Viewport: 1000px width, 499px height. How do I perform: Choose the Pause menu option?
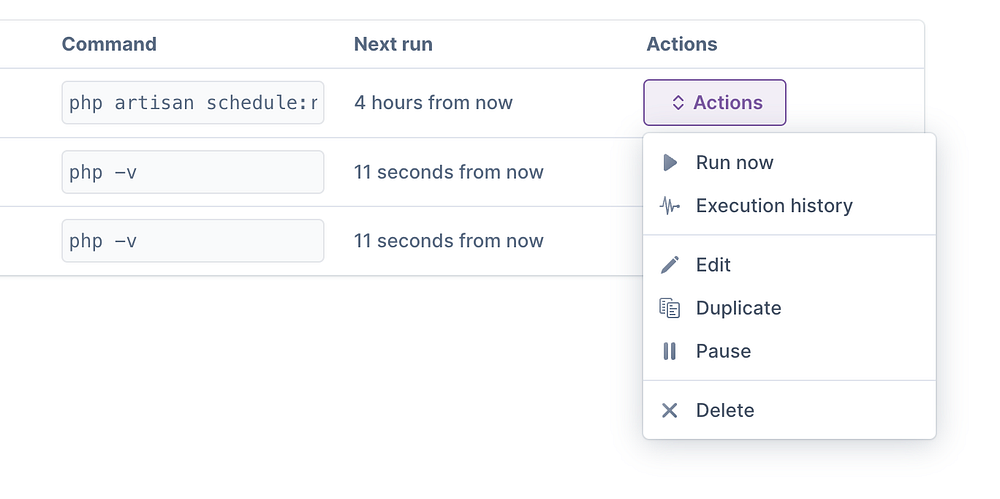pos(723,351)
